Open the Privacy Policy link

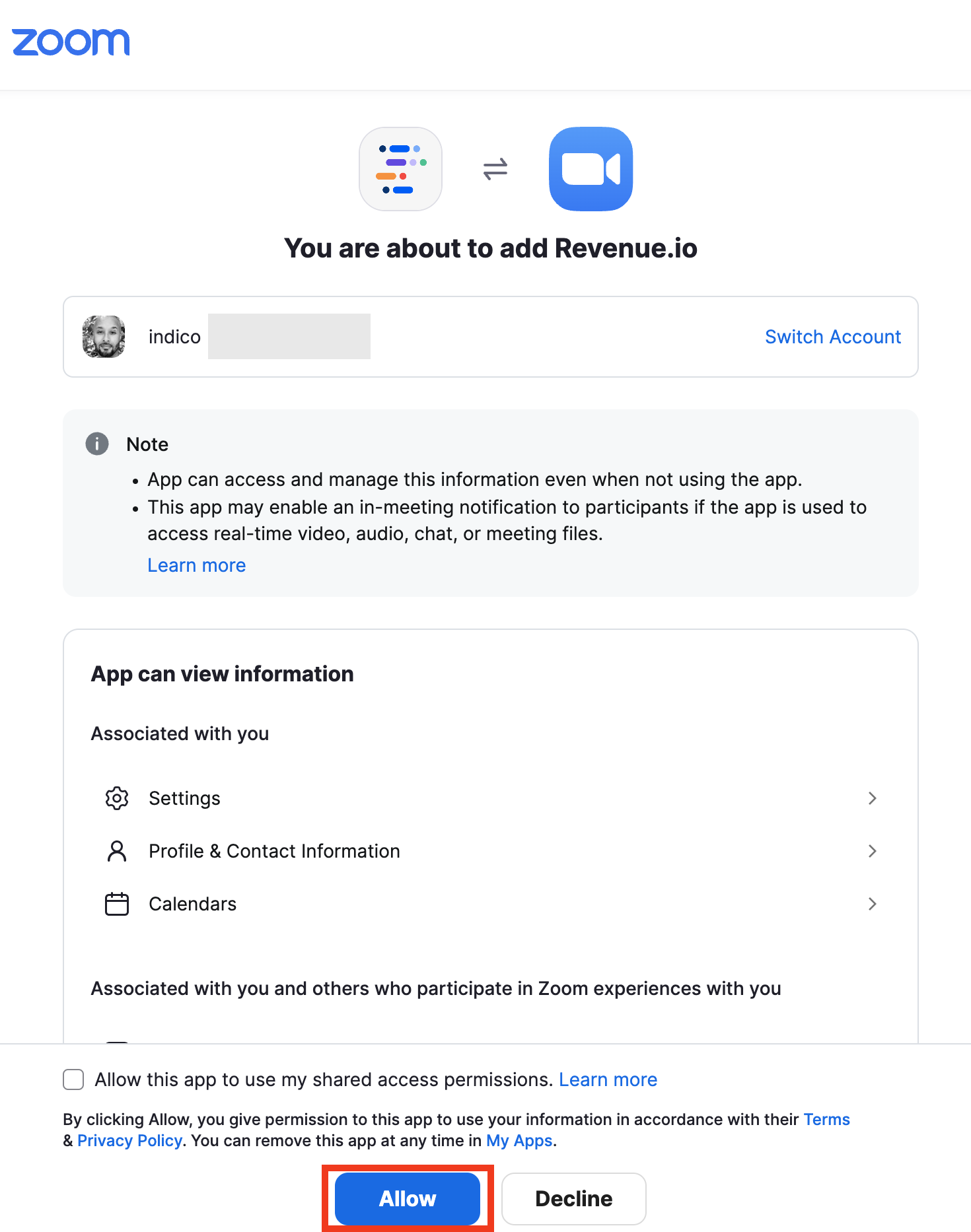129,1140
